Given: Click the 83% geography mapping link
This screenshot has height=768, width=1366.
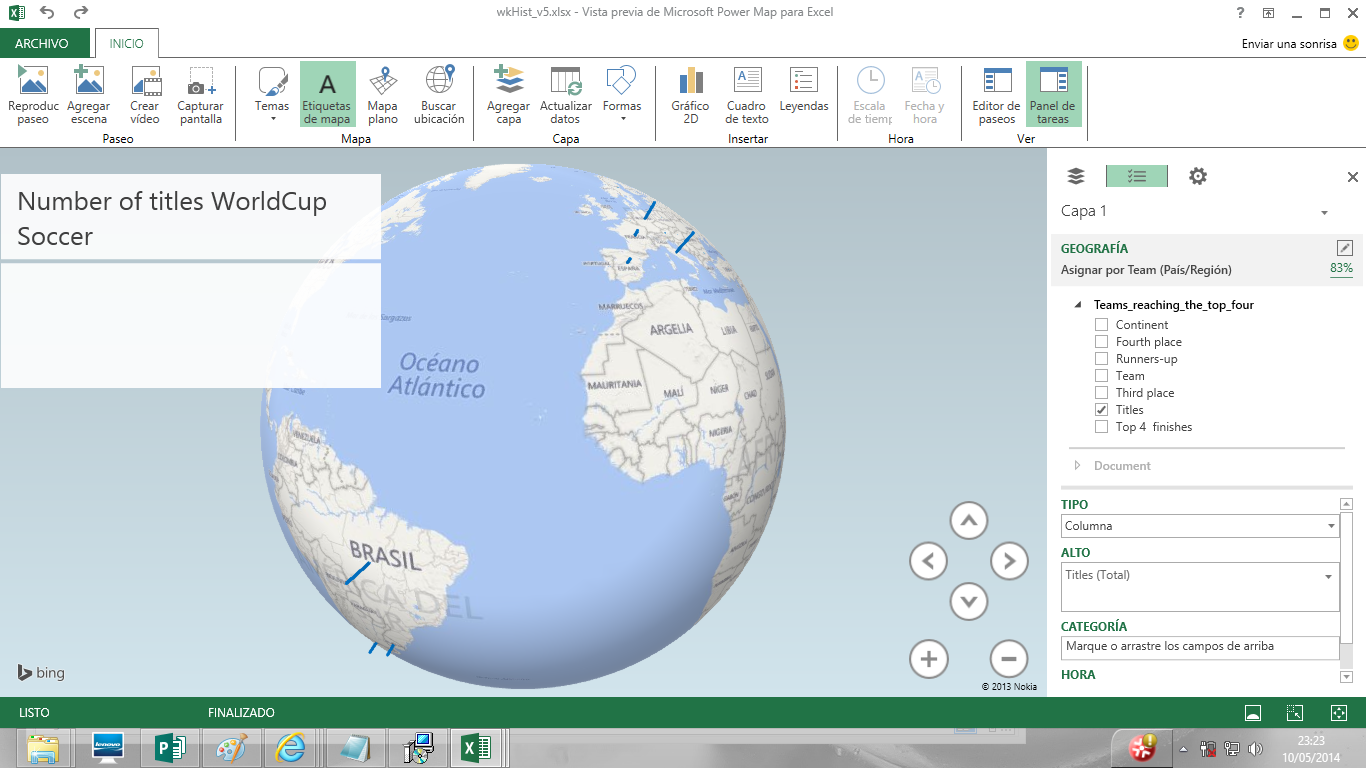Looking at the screenshot, I should 1341,268.
